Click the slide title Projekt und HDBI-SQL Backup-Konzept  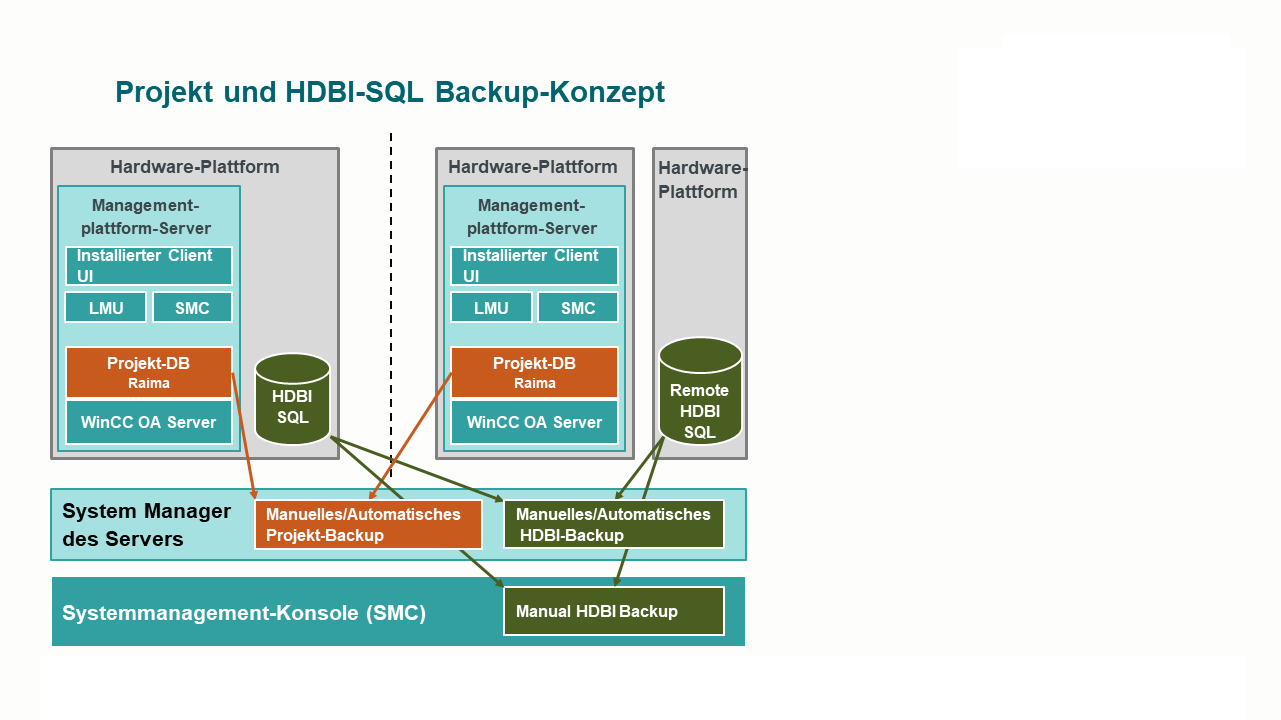[x=390, y=92]
